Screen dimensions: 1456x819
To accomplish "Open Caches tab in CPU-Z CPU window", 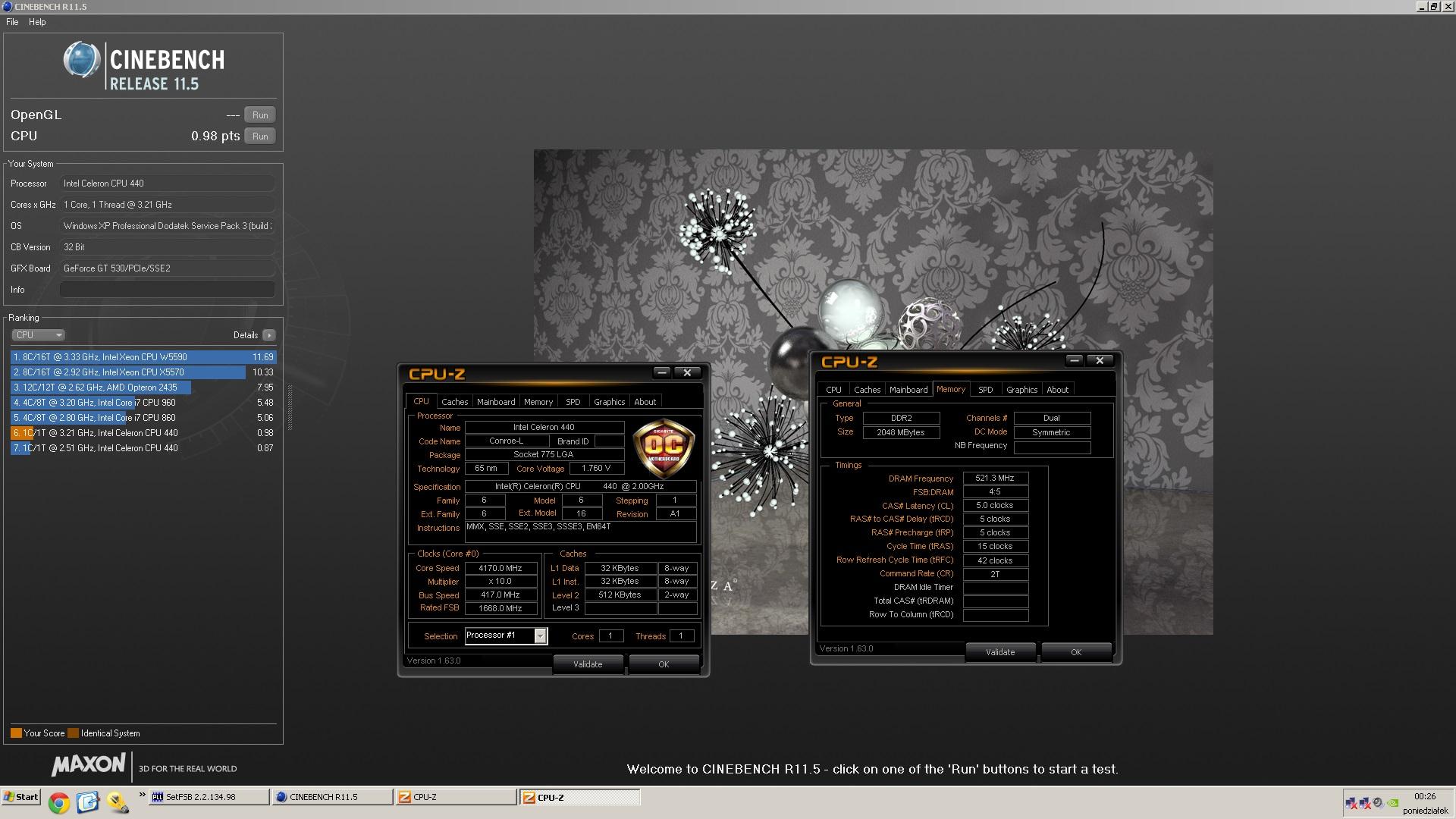I will pos(454,402).
